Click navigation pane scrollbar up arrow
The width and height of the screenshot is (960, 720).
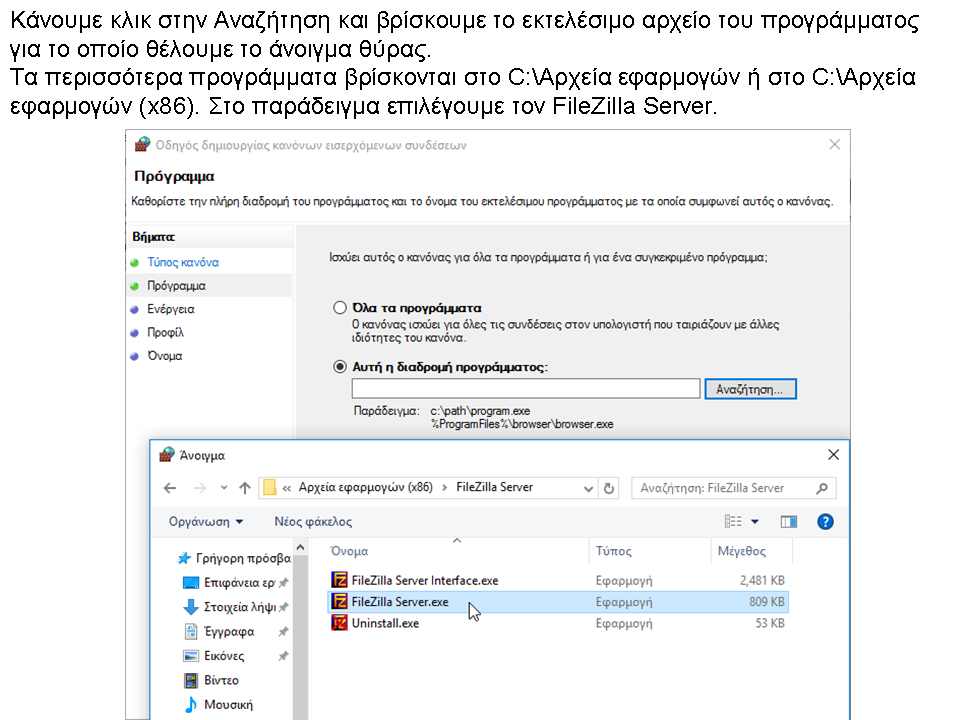point(300,547)
